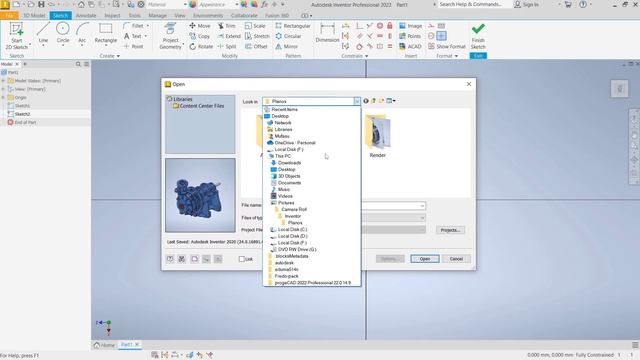Choose OneDrive - Personal in list
The width and height of the screenshot is (640, 360).
pos(291,143)
